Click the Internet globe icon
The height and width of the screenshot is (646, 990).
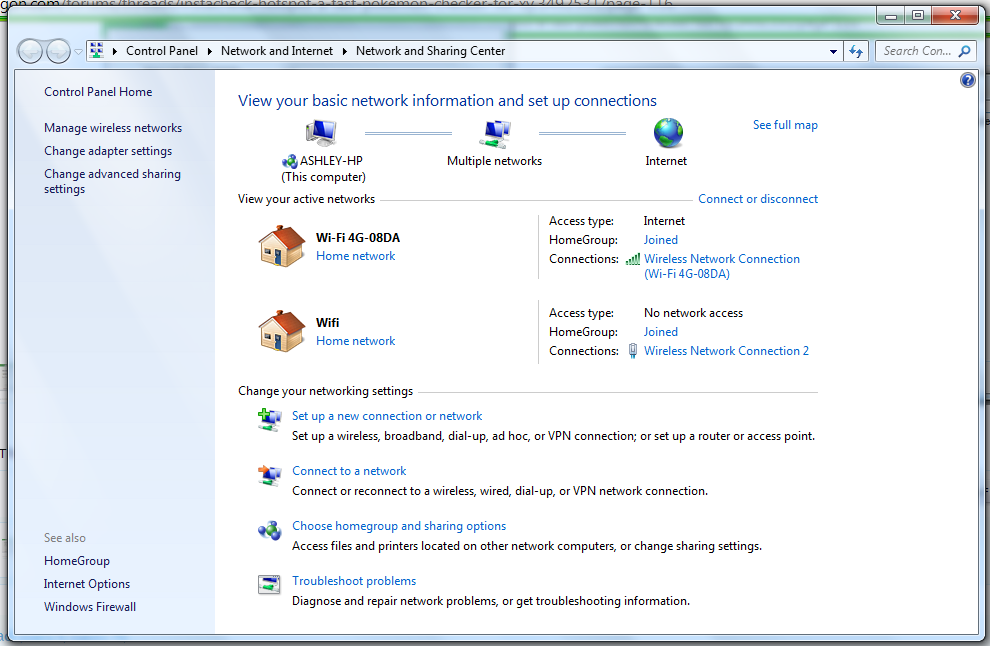click(667, 132)
